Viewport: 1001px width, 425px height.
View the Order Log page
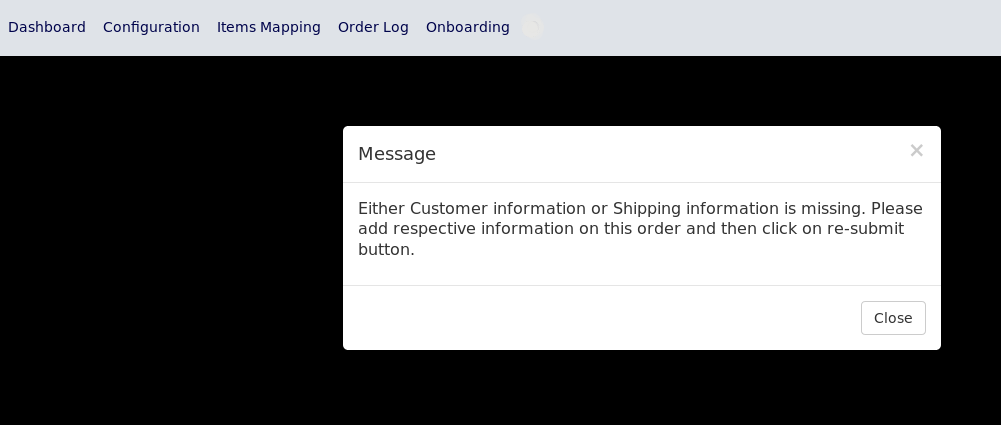point(373,27)
